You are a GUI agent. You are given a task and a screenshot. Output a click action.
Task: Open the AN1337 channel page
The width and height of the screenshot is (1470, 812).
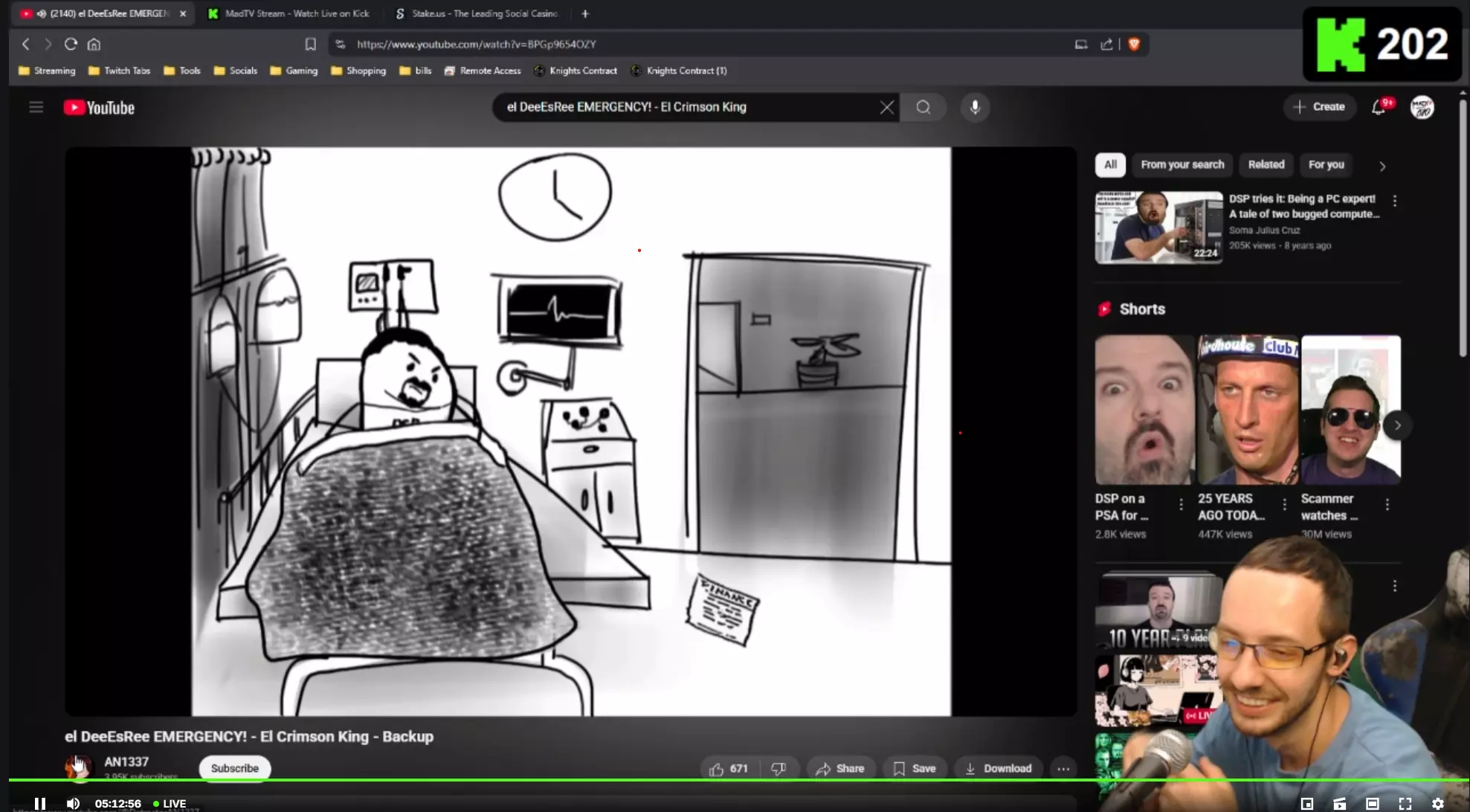125,761
